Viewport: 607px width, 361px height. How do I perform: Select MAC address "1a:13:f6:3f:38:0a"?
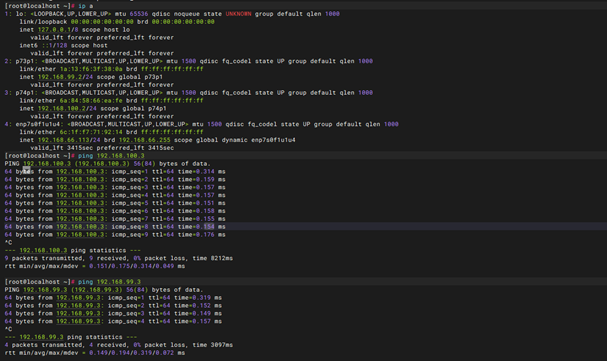[91, 69]
